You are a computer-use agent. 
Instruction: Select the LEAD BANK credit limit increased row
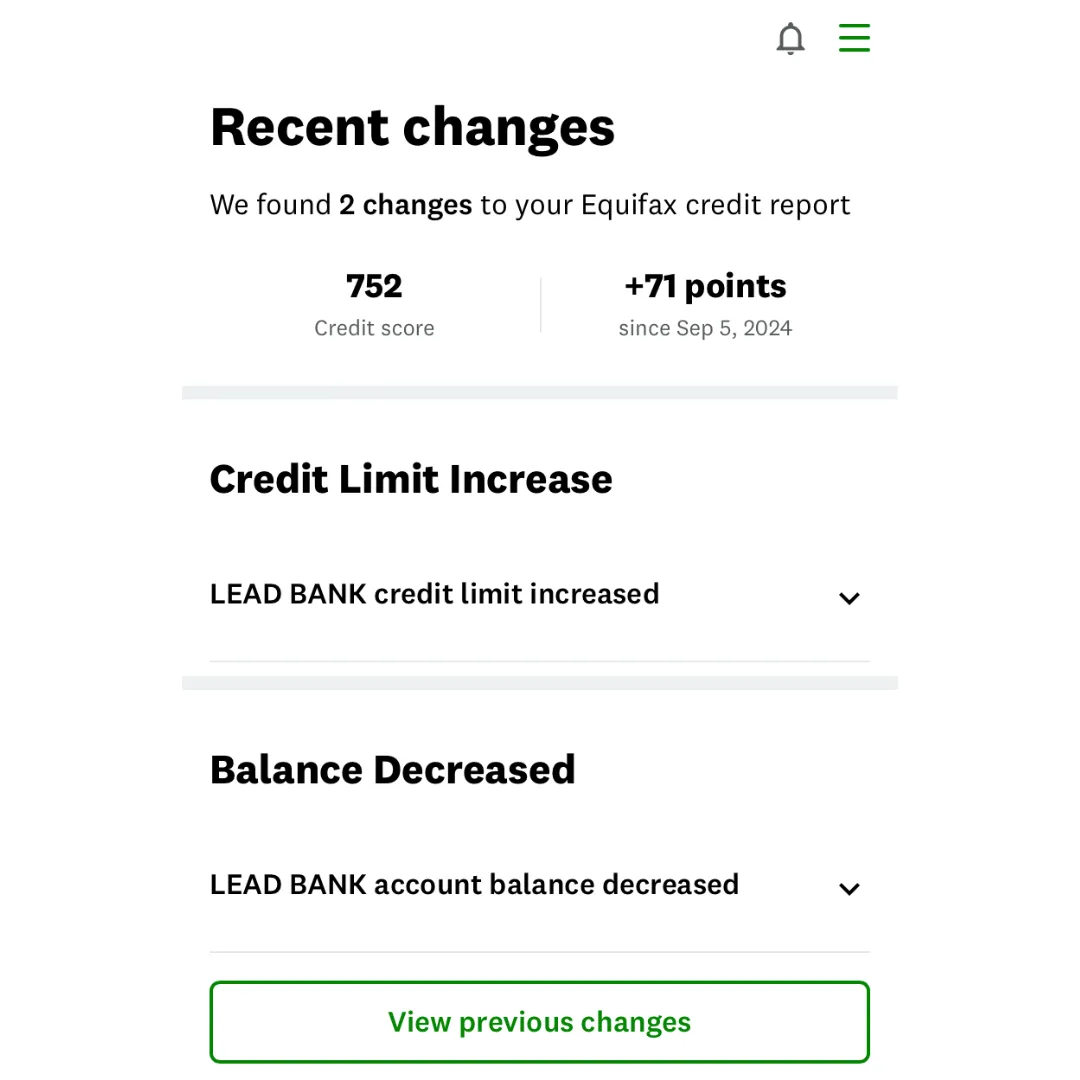[539, 594]
